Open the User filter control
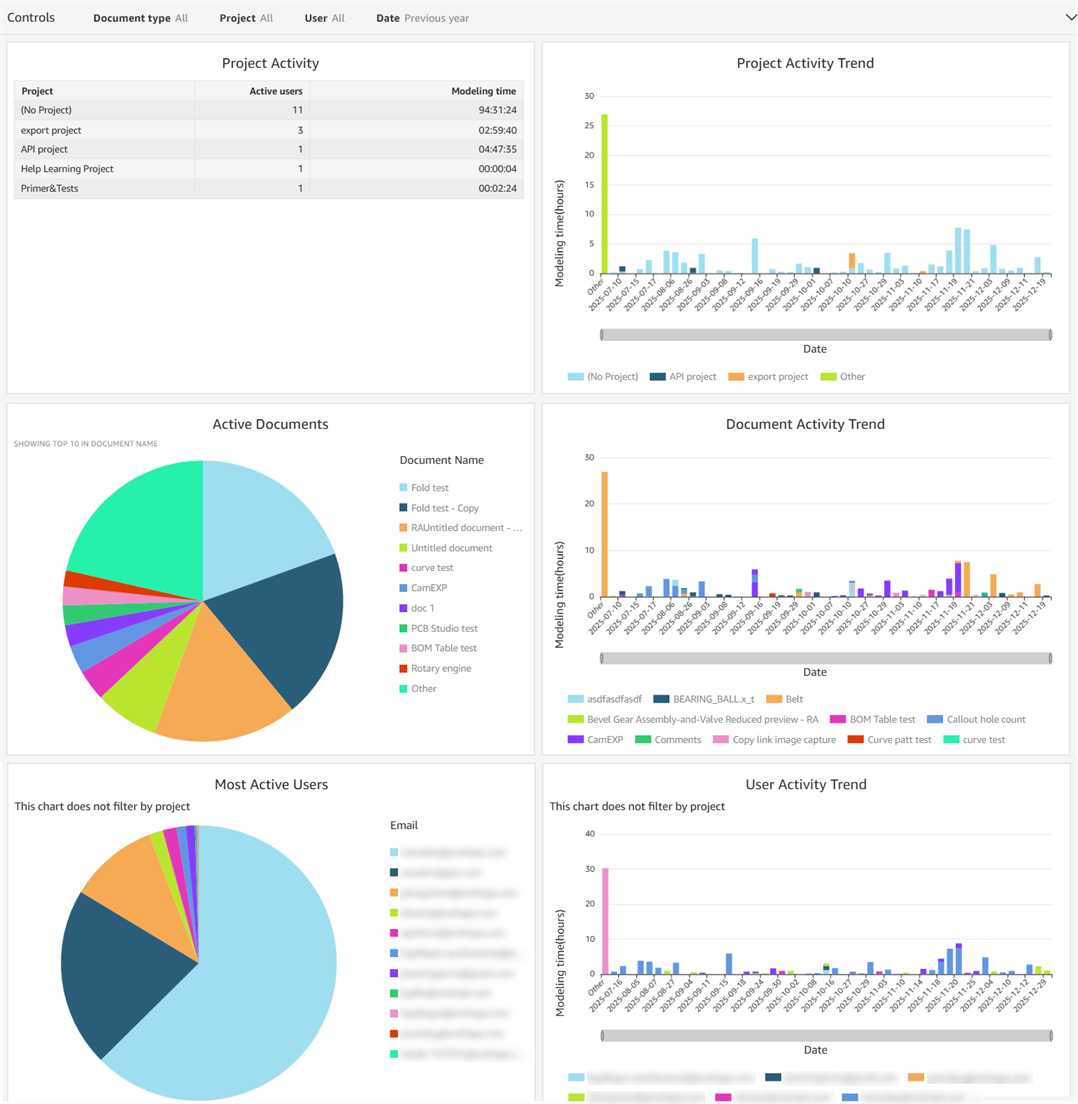1078x1104 pixels. [325, 18]
